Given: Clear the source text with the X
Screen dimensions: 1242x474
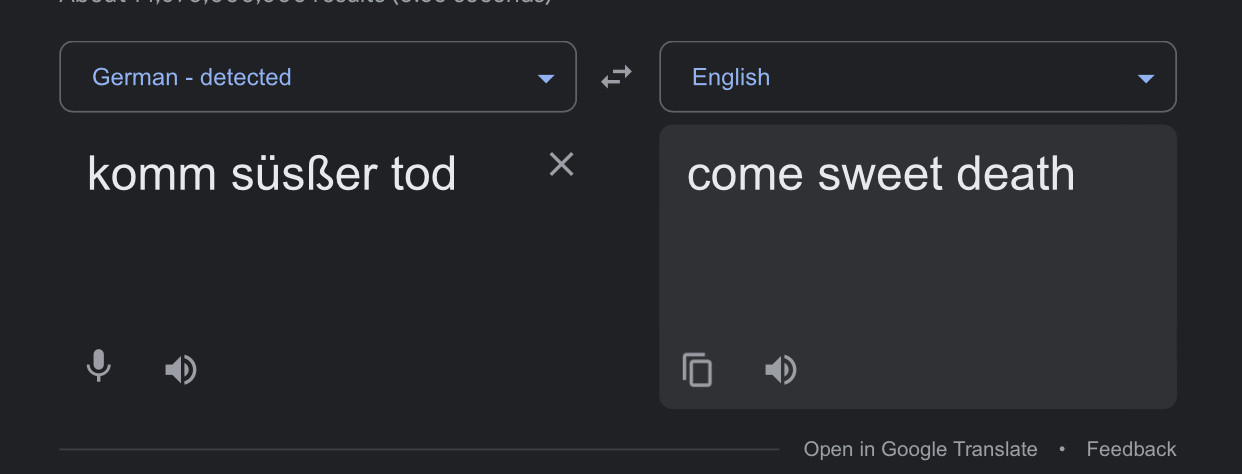Looking at the screenshot, I should coord(561,164).
